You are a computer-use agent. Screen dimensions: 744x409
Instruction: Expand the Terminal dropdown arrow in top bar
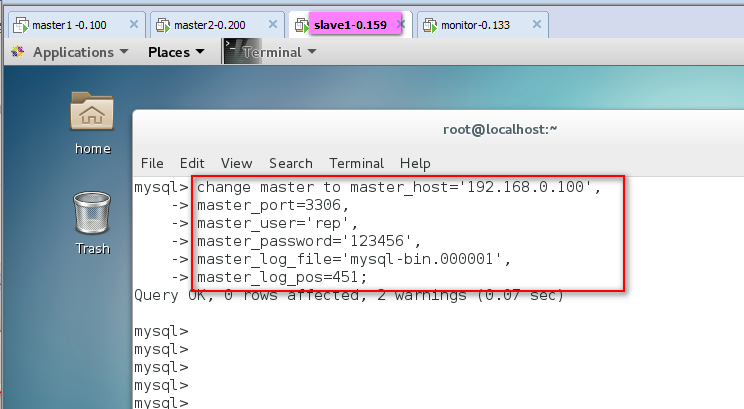click(x=312, y=51)
